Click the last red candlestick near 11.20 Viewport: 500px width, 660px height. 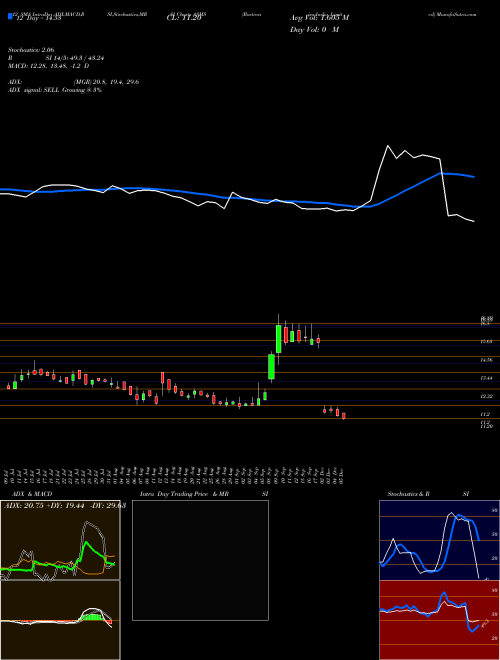click(344, 416)
